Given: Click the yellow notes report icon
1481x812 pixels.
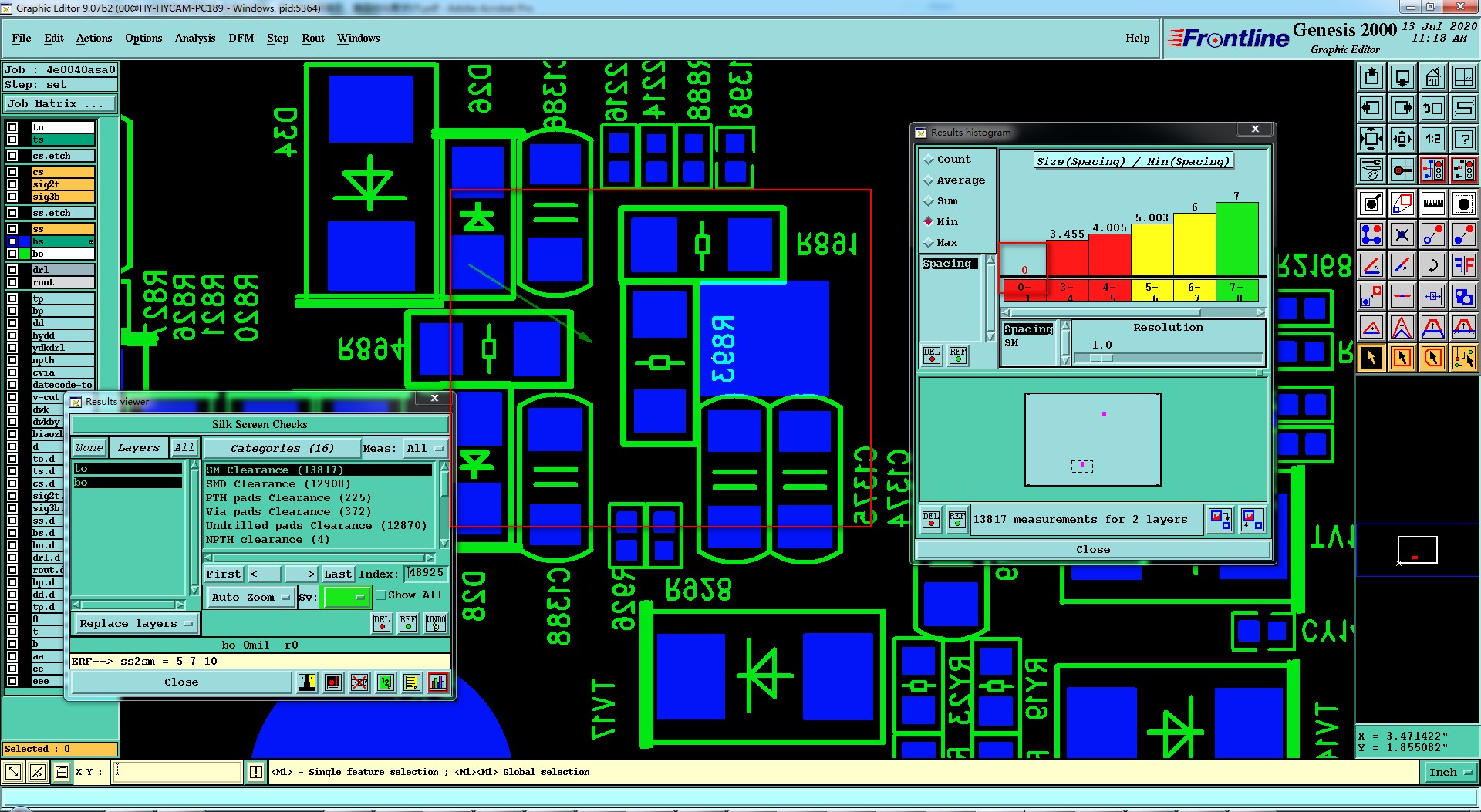Looking at the screenshot, I should pyautogui.click(x=412, y=682).
